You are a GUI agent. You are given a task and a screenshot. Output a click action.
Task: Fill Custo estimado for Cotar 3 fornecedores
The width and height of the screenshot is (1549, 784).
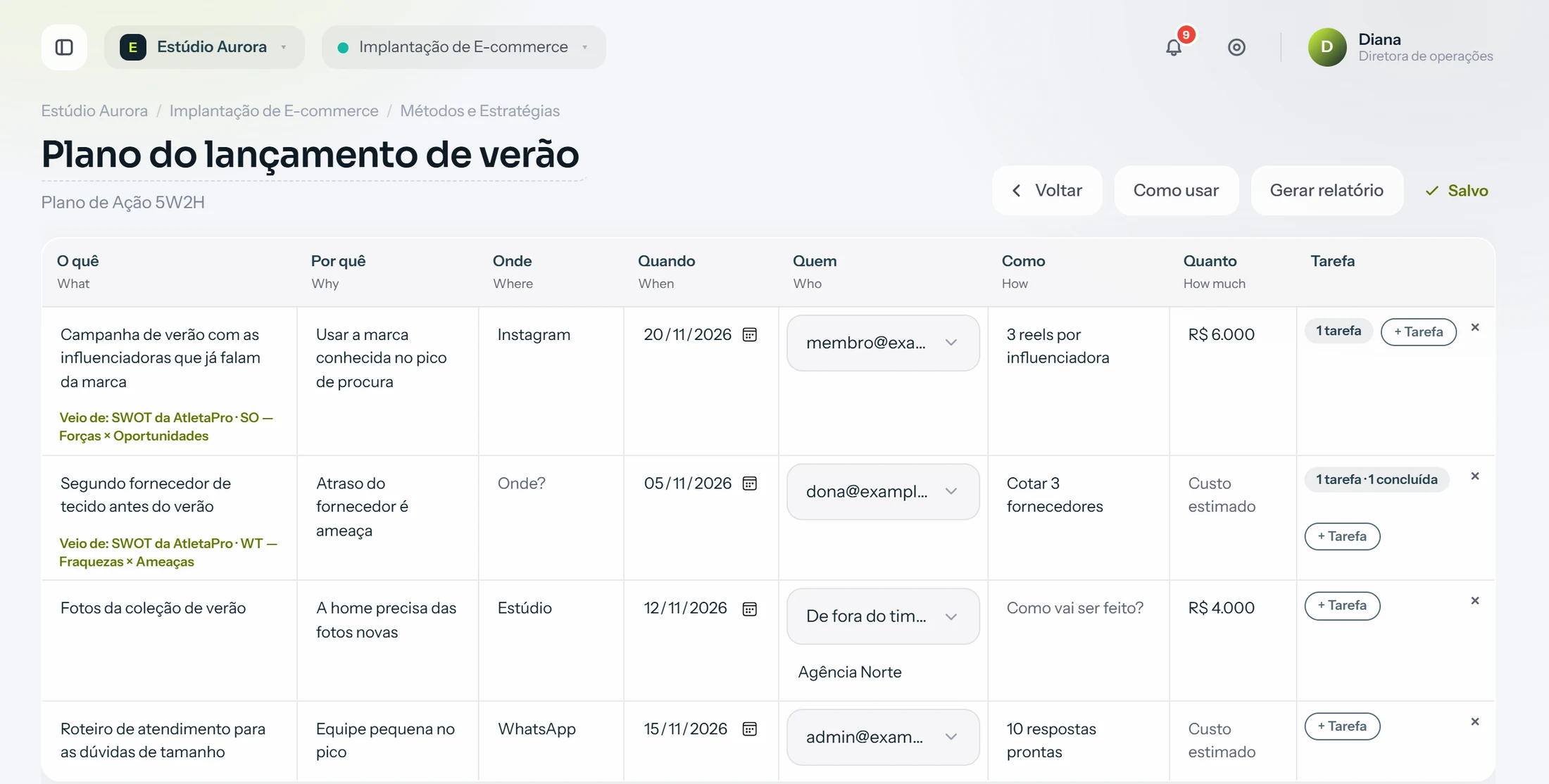point(1233,495)
